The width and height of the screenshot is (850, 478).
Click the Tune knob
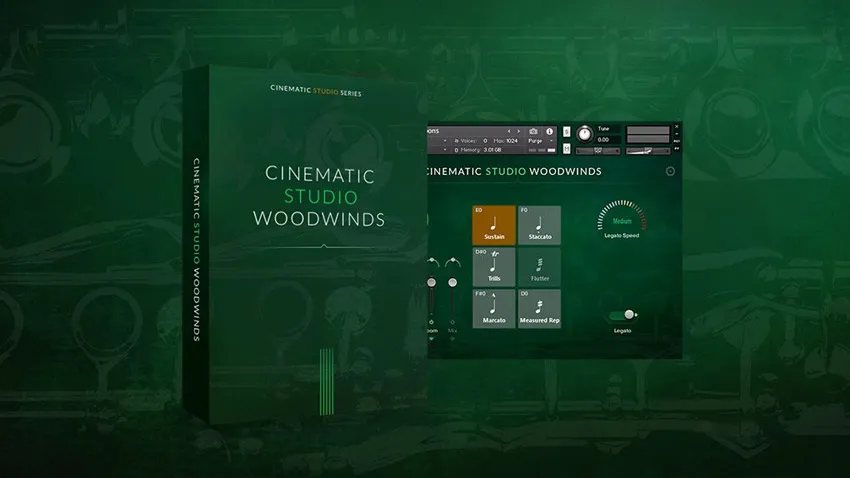(584, 134)
